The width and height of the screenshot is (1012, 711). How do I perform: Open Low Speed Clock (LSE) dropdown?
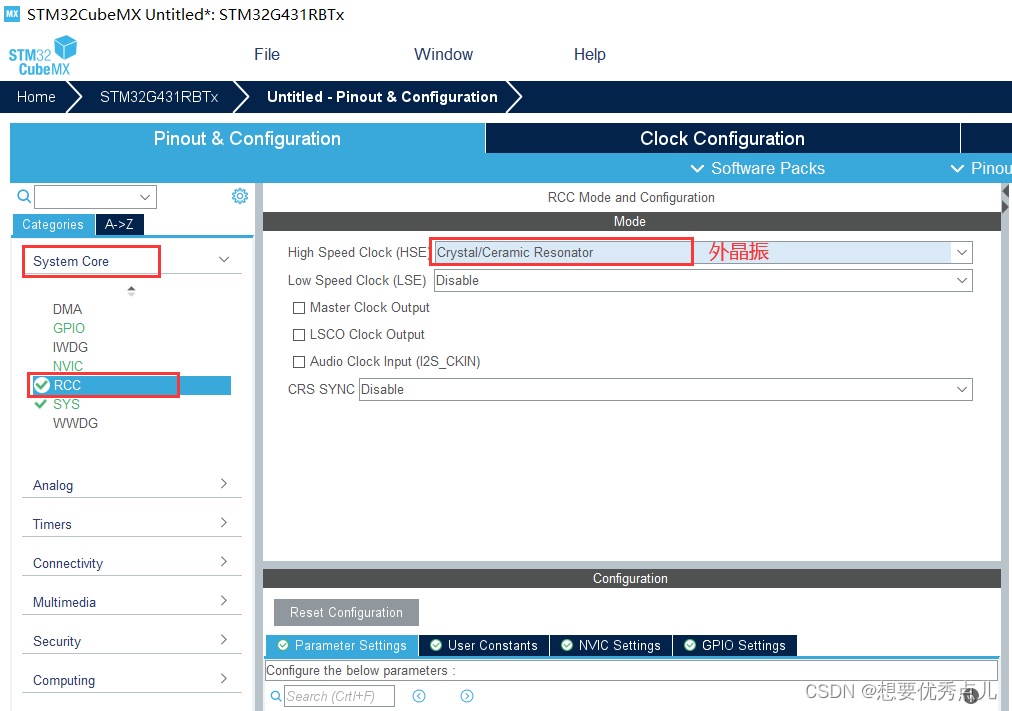[962, 280]
